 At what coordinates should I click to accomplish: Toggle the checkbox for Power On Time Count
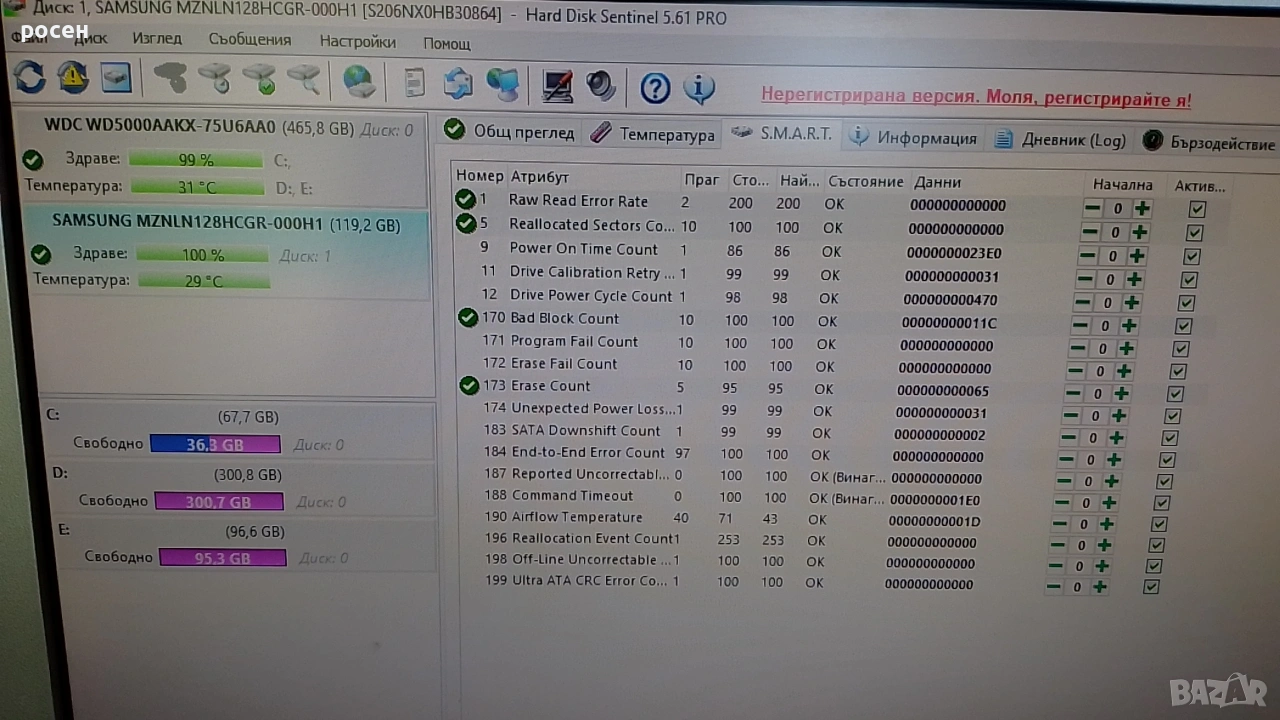(x=1191, y=257)
